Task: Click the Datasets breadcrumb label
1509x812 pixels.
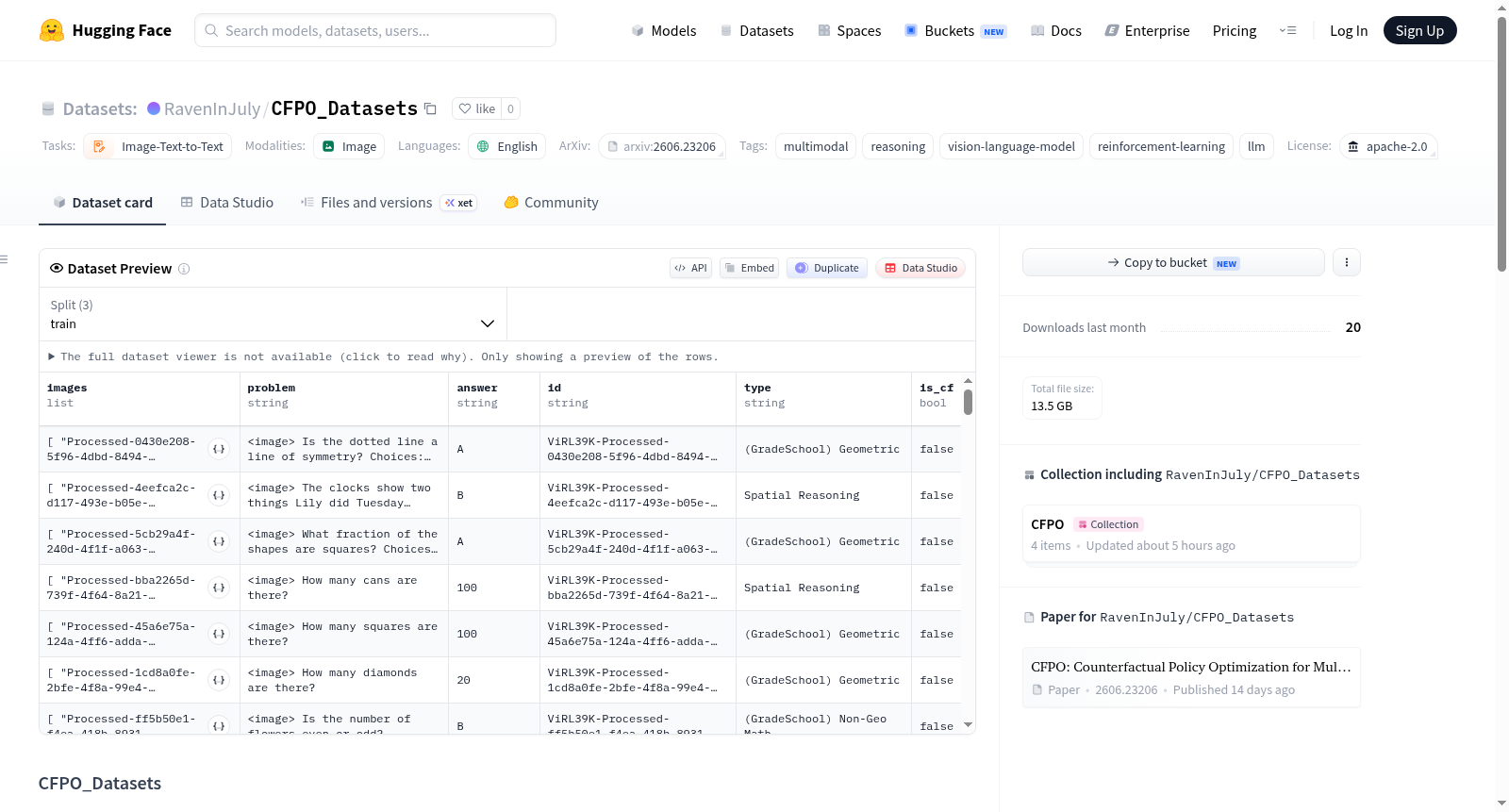Action: pos(100,108)
